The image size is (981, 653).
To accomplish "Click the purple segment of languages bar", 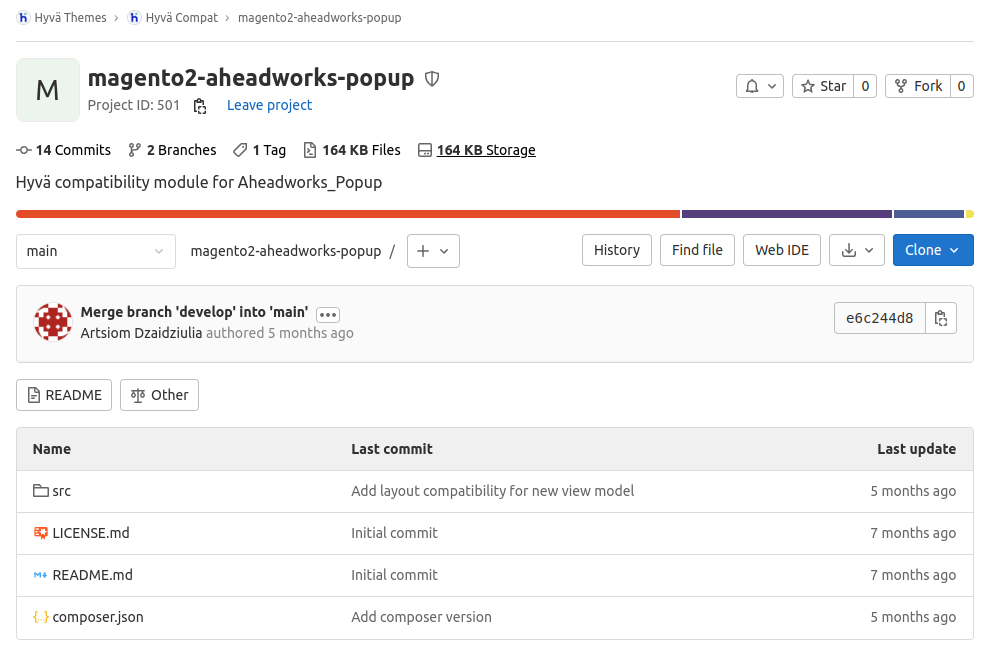I will (x=786, y=215).
